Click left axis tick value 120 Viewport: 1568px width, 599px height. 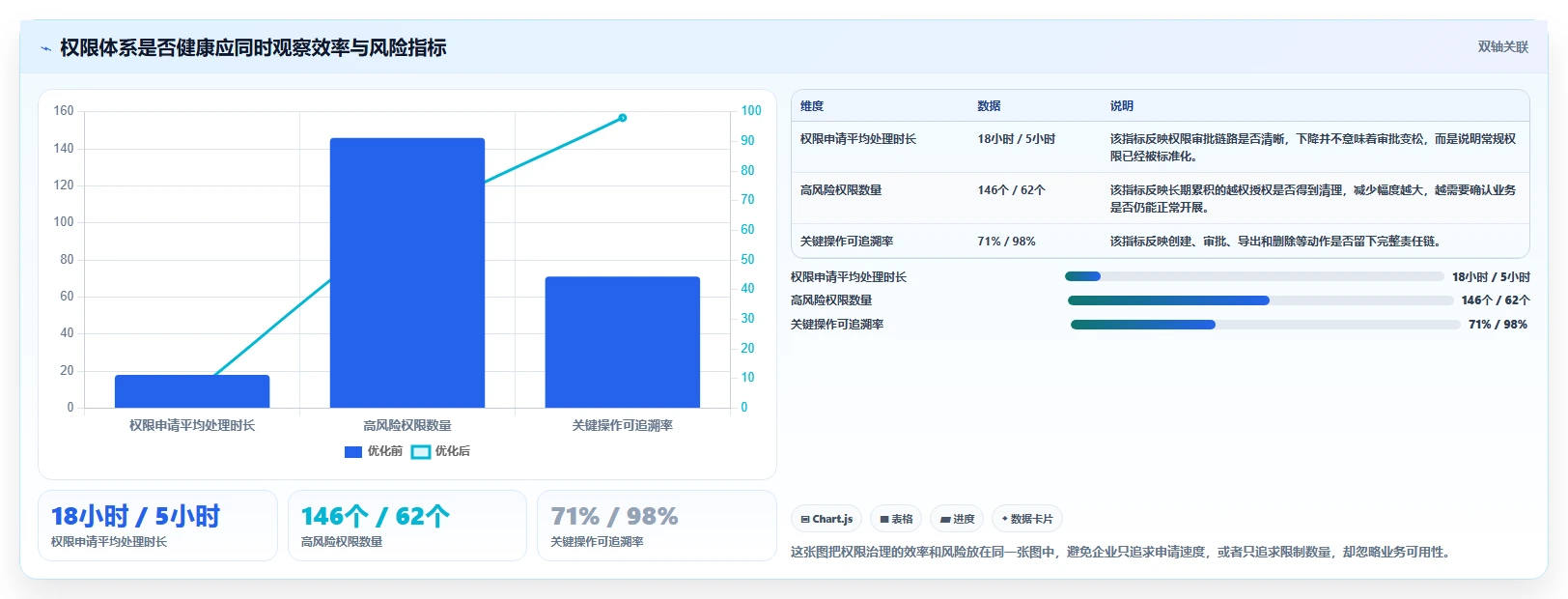pyautogui.click(x=64, y=185)
